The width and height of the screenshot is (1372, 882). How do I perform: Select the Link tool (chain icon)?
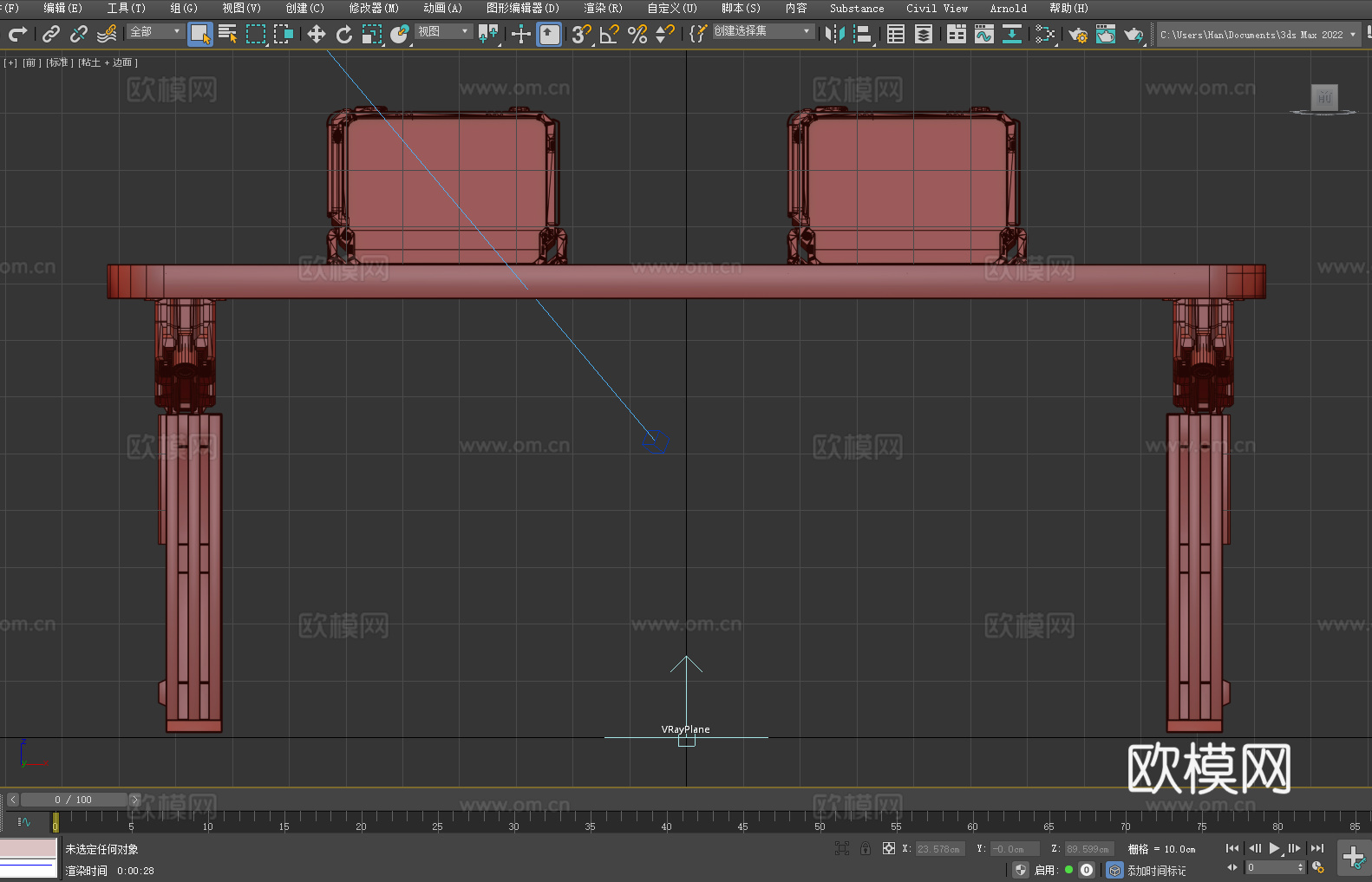pyautogui.click(x=51, y=34)
